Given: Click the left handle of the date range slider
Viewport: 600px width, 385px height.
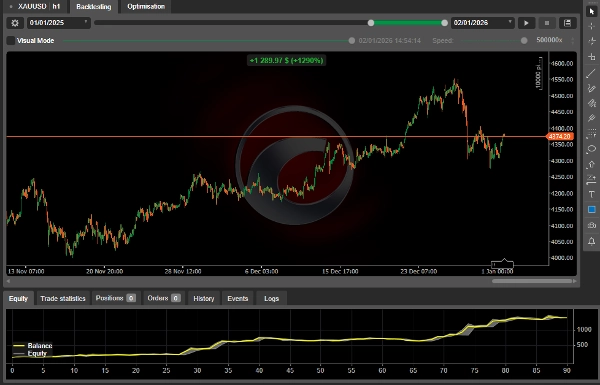Looking at the screenshot, I should pyautogui.click(x=371, y=23).
